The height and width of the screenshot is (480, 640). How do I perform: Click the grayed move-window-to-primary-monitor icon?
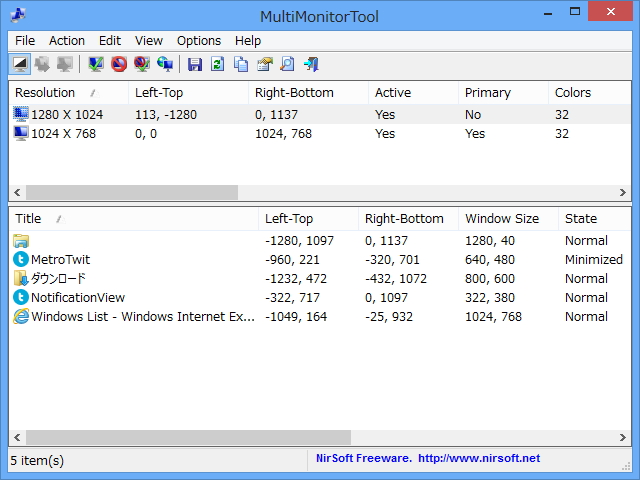tap(65, 64)
